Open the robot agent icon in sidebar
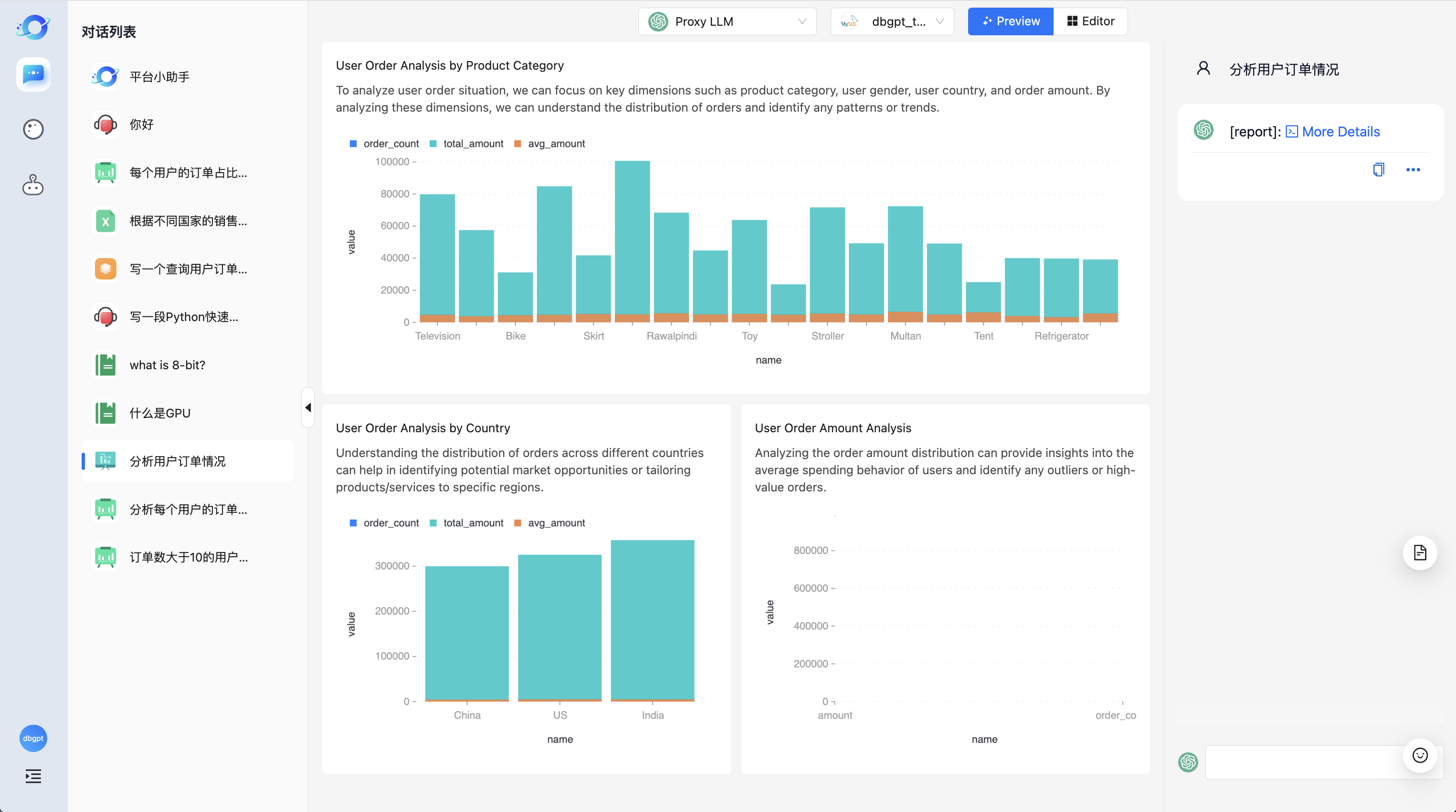This screenshot has width=1456, height=812. (33, 185)
